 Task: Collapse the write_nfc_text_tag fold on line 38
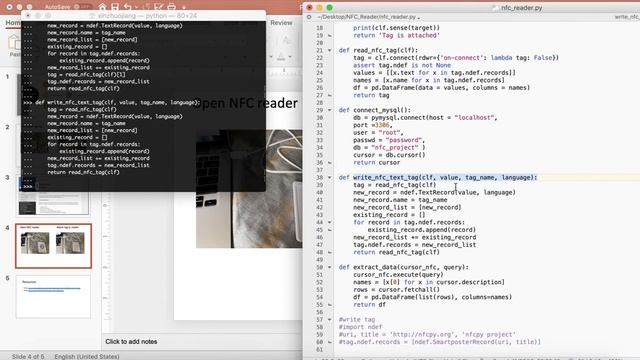coord(330,178)
